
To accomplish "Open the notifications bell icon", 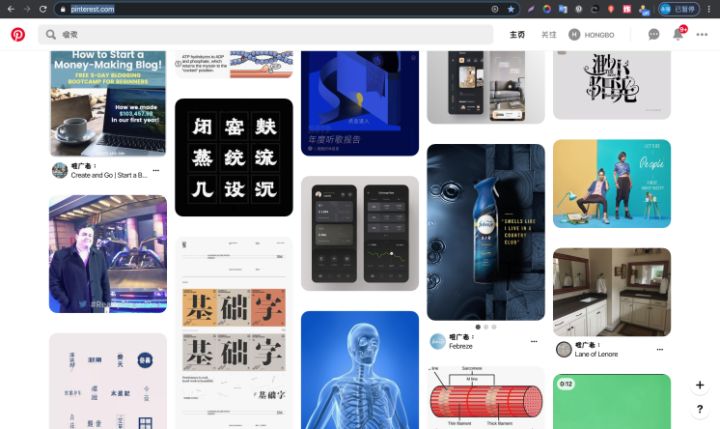I will [678, 34].
